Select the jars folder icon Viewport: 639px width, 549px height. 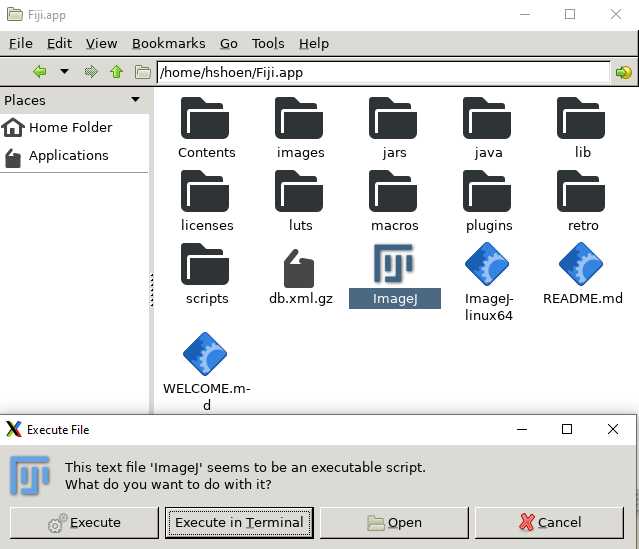click(393, 118)
